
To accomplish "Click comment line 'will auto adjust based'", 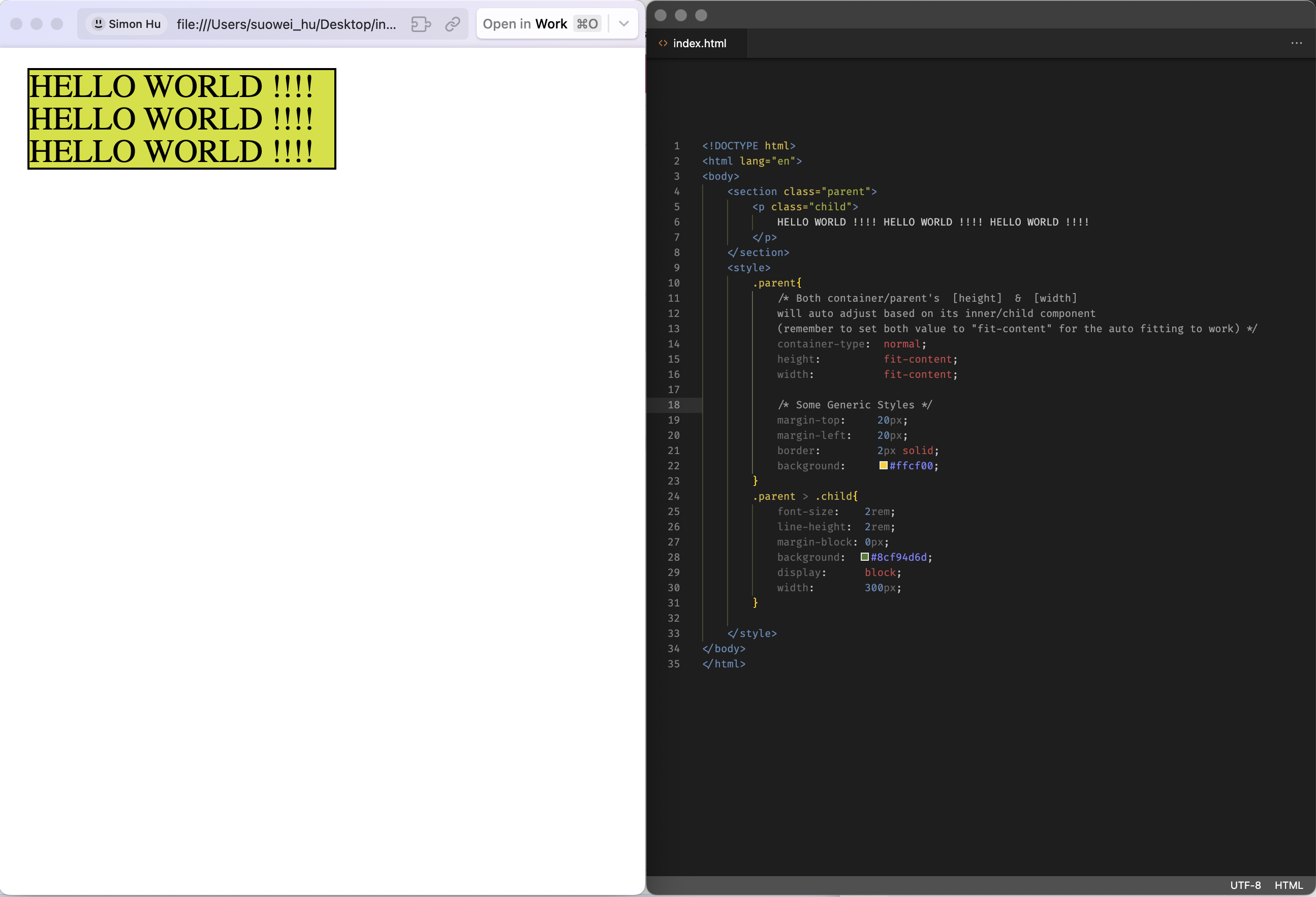I will 936,313.
